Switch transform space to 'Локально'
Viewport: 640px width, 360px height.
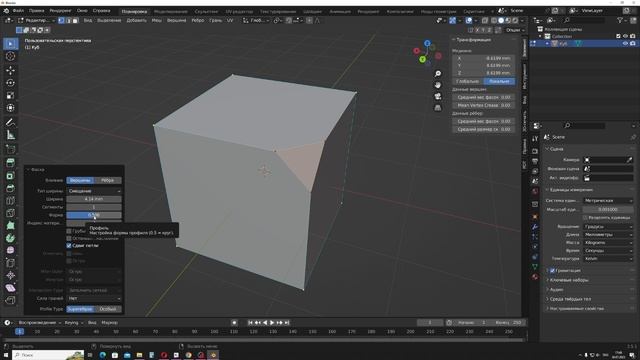coord(499,82)
